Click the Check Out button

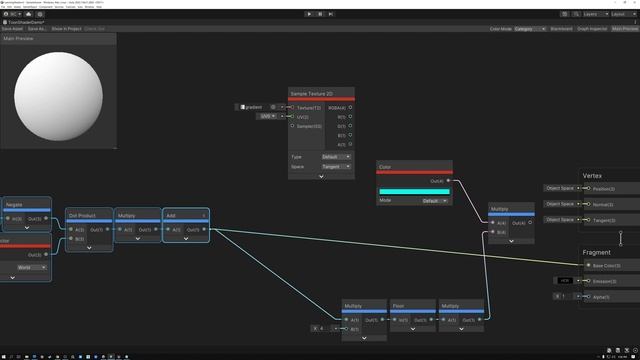click(x=94, y=29)
